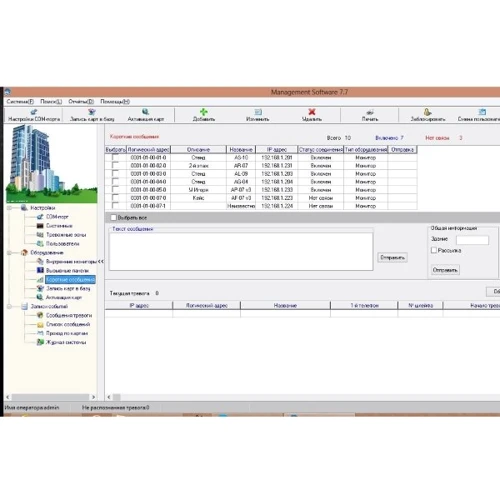This screenshot has width=500, height=500.
Task: Click the Тип оборудования column header
Action: click(366, 150)
